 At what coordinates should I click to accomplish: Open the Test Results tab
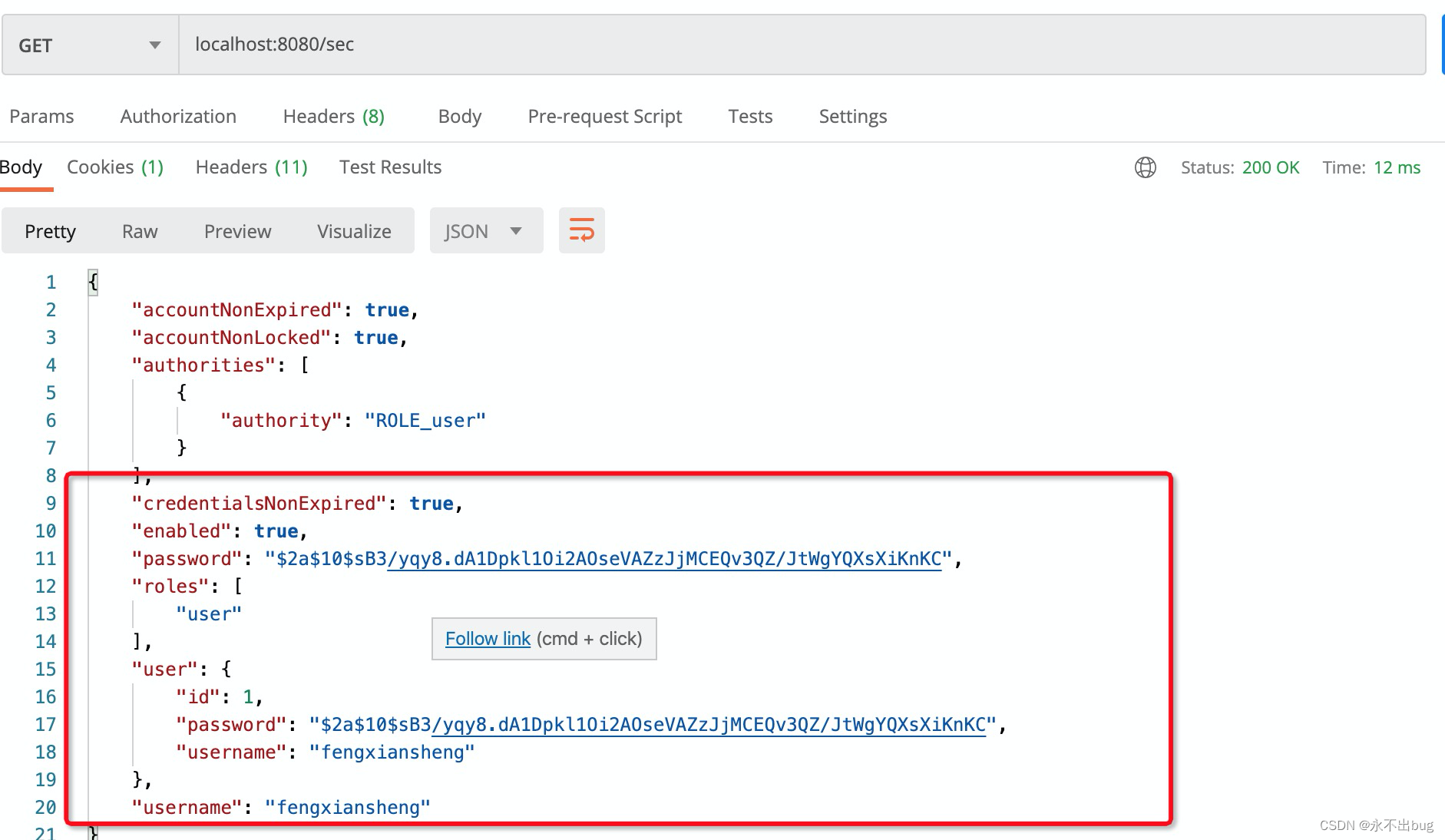point(390,167)
